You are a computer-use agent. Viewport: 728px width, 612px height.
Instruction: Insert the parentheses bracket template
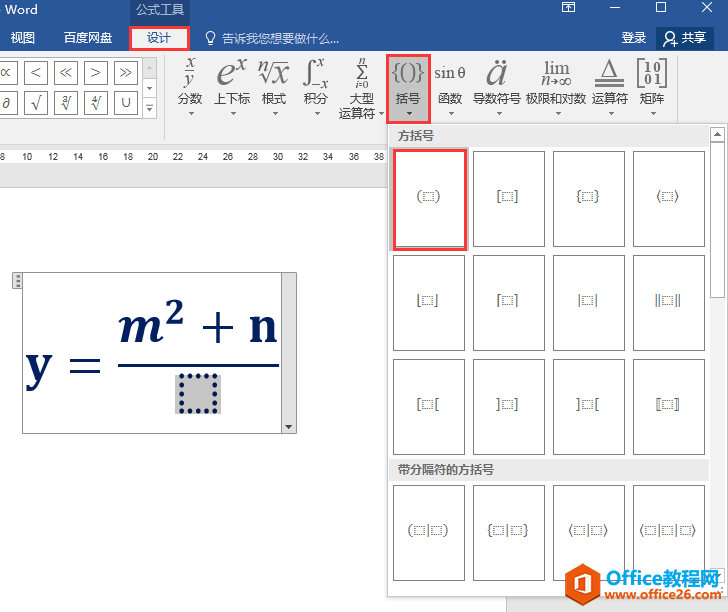(x=429, y=198)
